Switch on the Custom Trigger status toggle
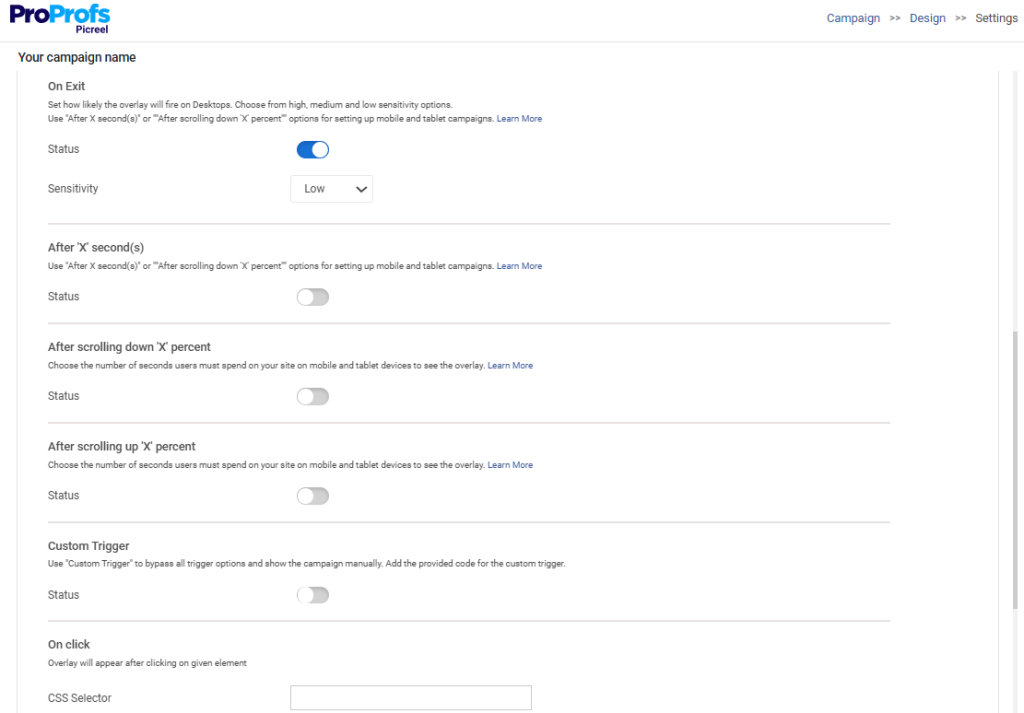The width and height of the screenshot is (1024, 713). click(313, 595)
